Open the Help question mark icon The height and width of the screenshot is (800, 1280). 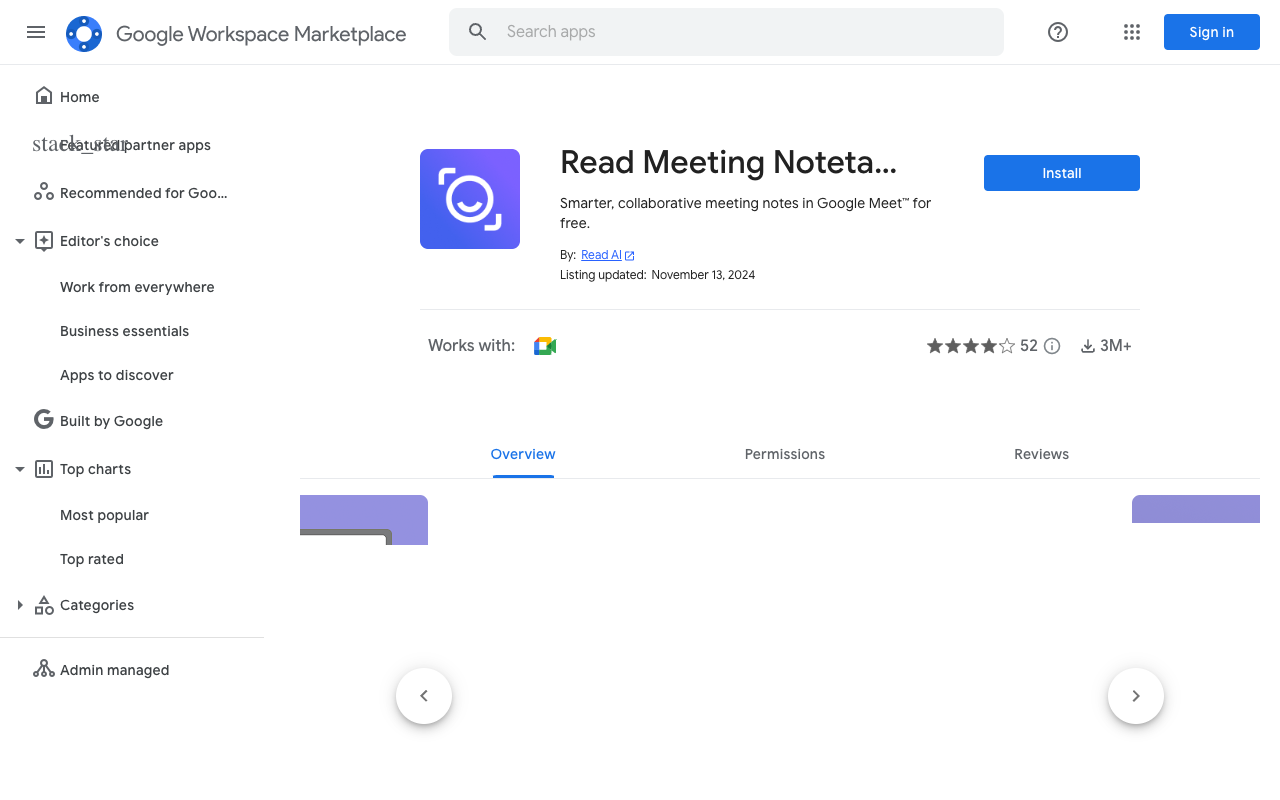tap(1058, 32)
